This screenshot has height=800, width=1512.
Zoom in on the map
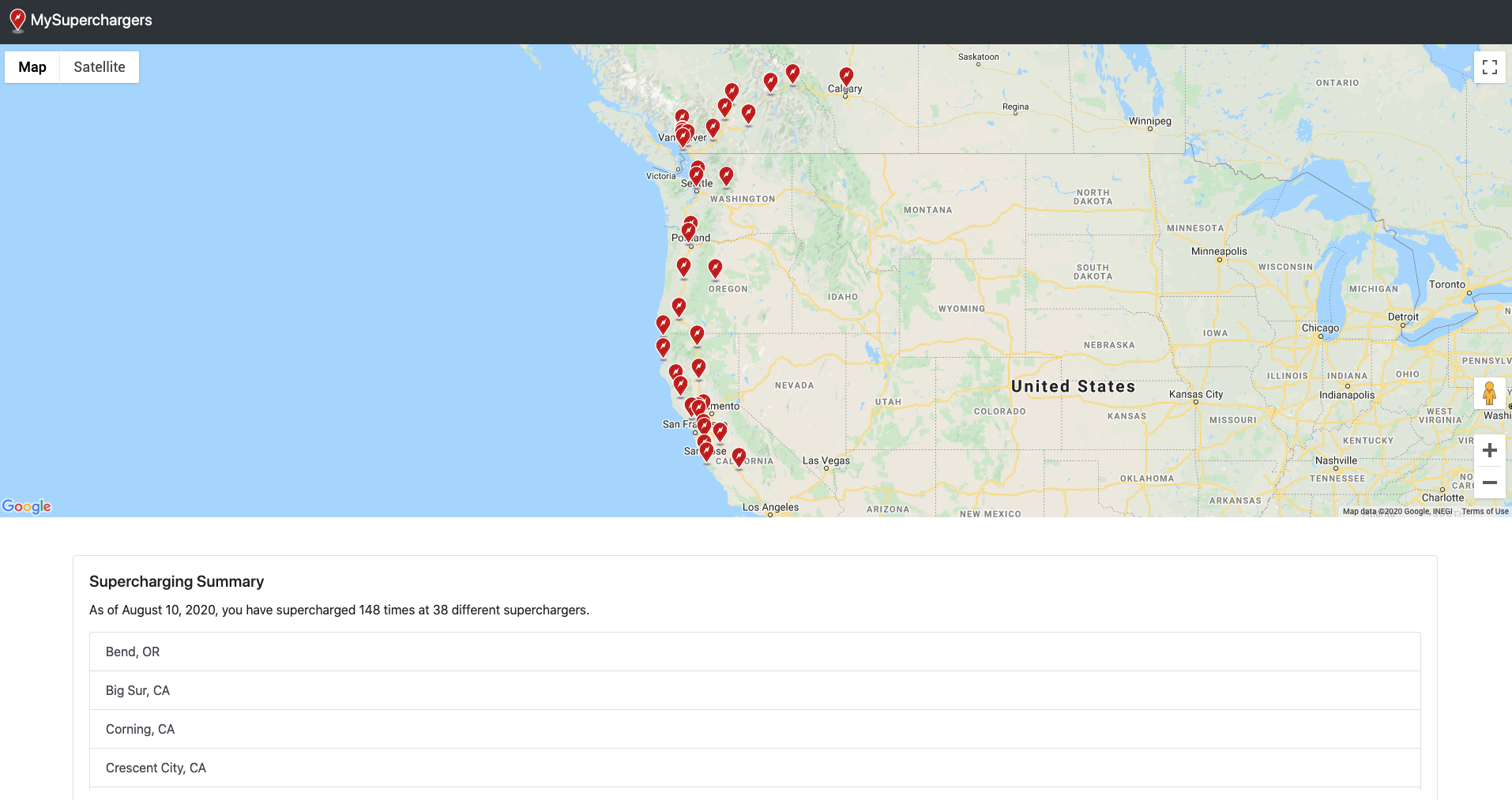click(1489, 451)
